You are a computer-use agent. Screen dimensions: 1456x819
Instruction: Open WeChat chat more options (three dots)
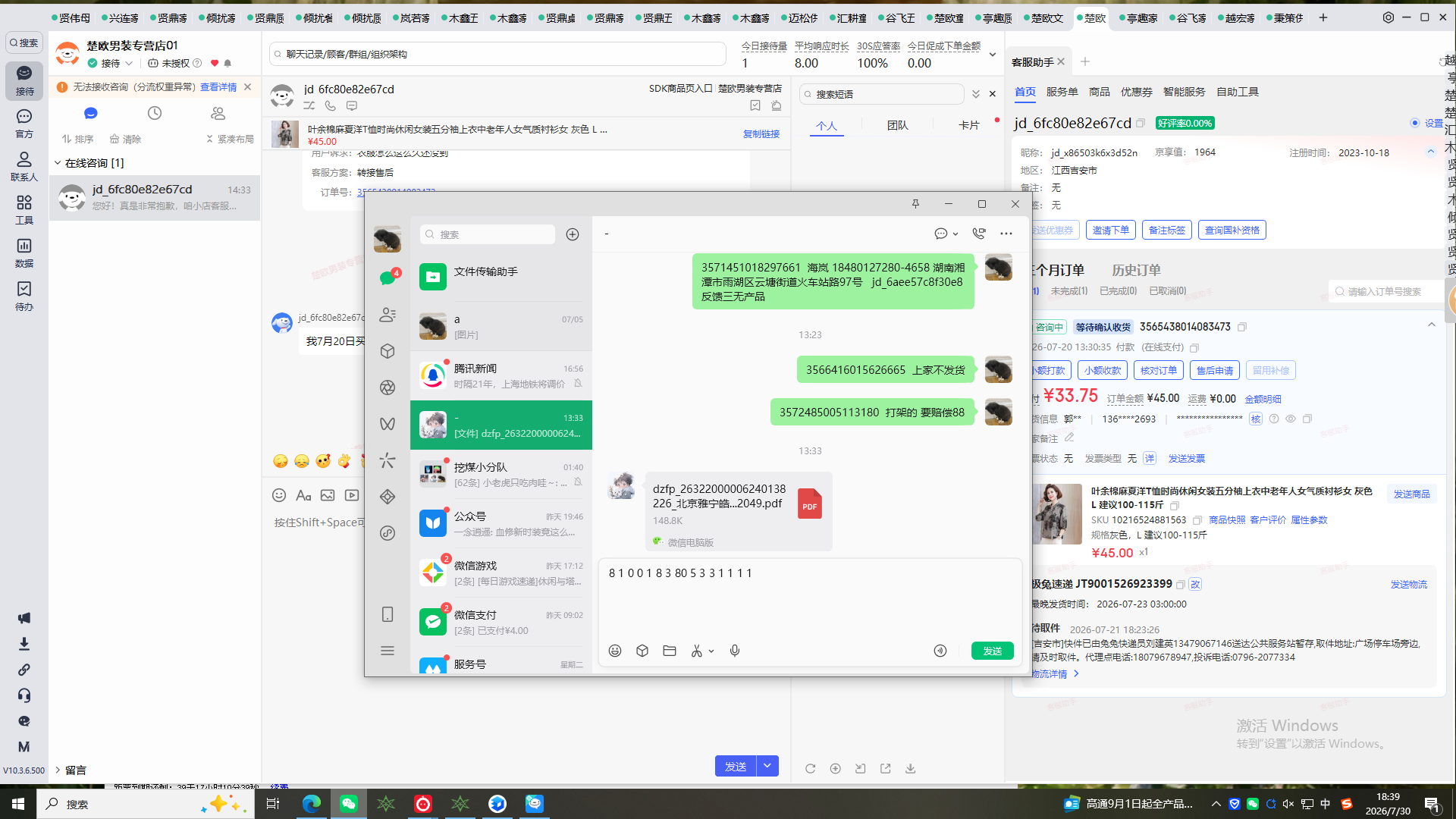click(1006, 234)
